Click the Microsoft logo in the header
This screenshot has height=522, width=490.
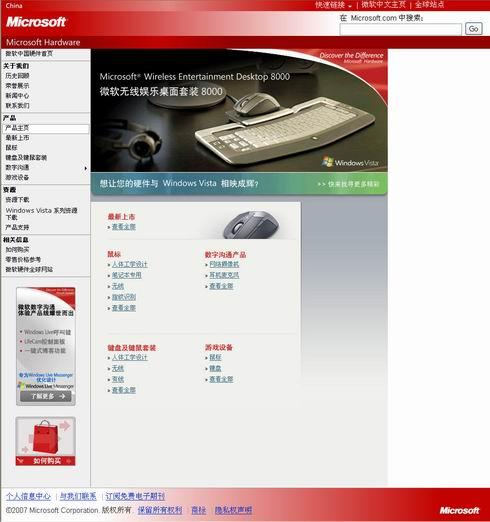click(36, 22)
